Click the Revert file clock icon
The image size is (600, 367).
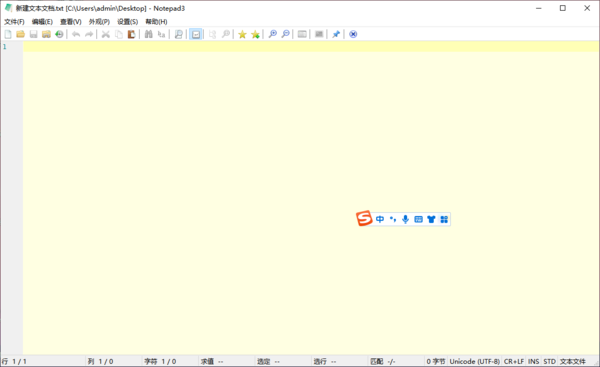[59, 34]
